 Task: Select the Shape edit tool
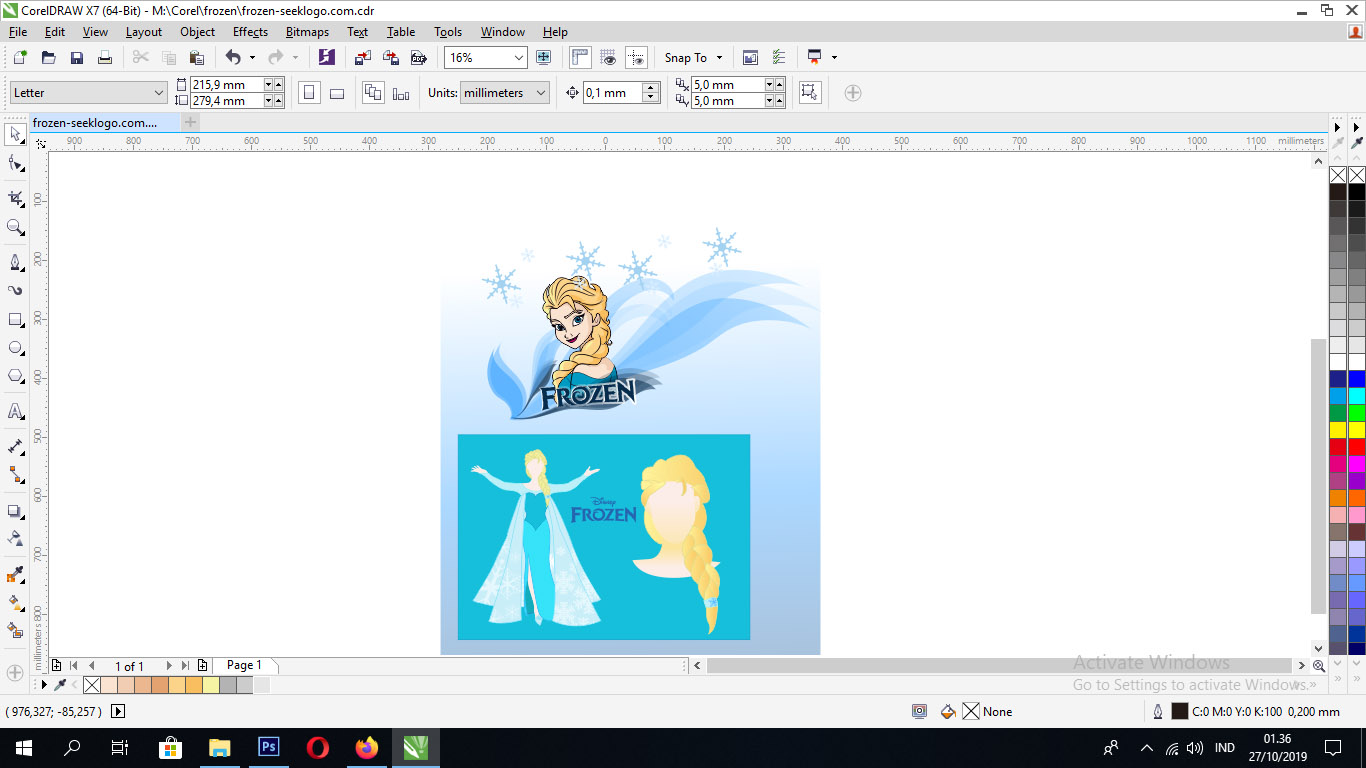click(15, 164)
